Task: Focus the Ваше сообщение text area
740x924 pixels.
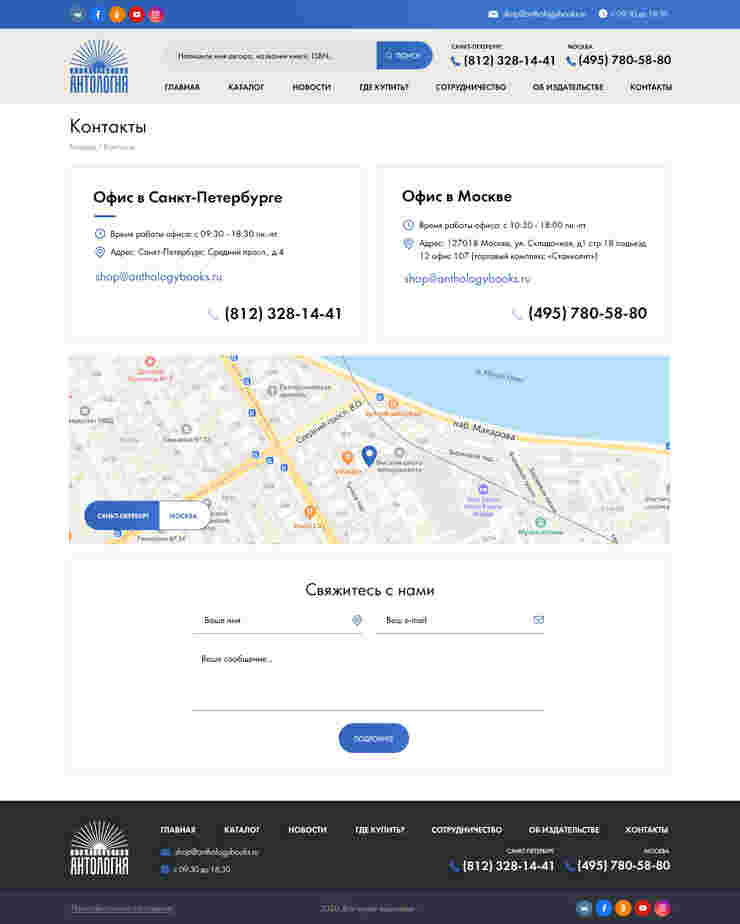Action: coord(368,679)
